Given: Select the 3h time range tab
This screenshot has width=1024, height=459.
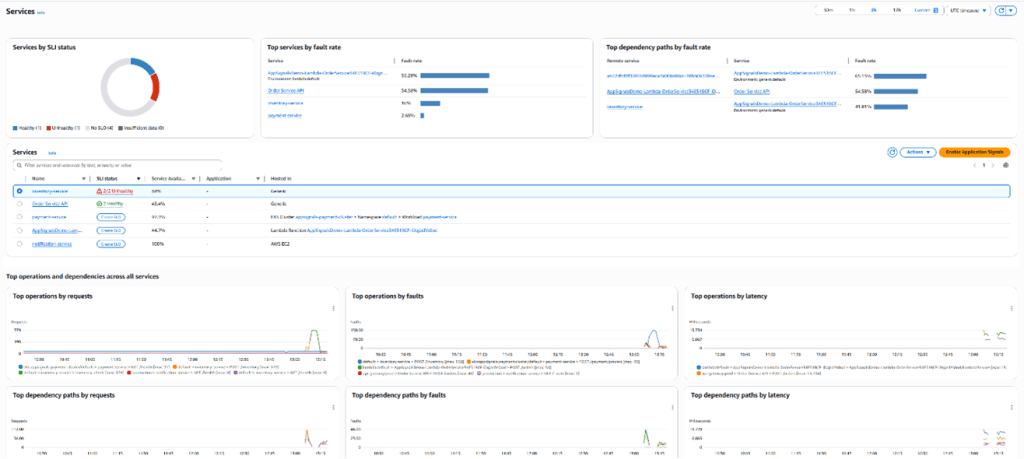Looking at the screenshot, I should (x=873, y=10).
